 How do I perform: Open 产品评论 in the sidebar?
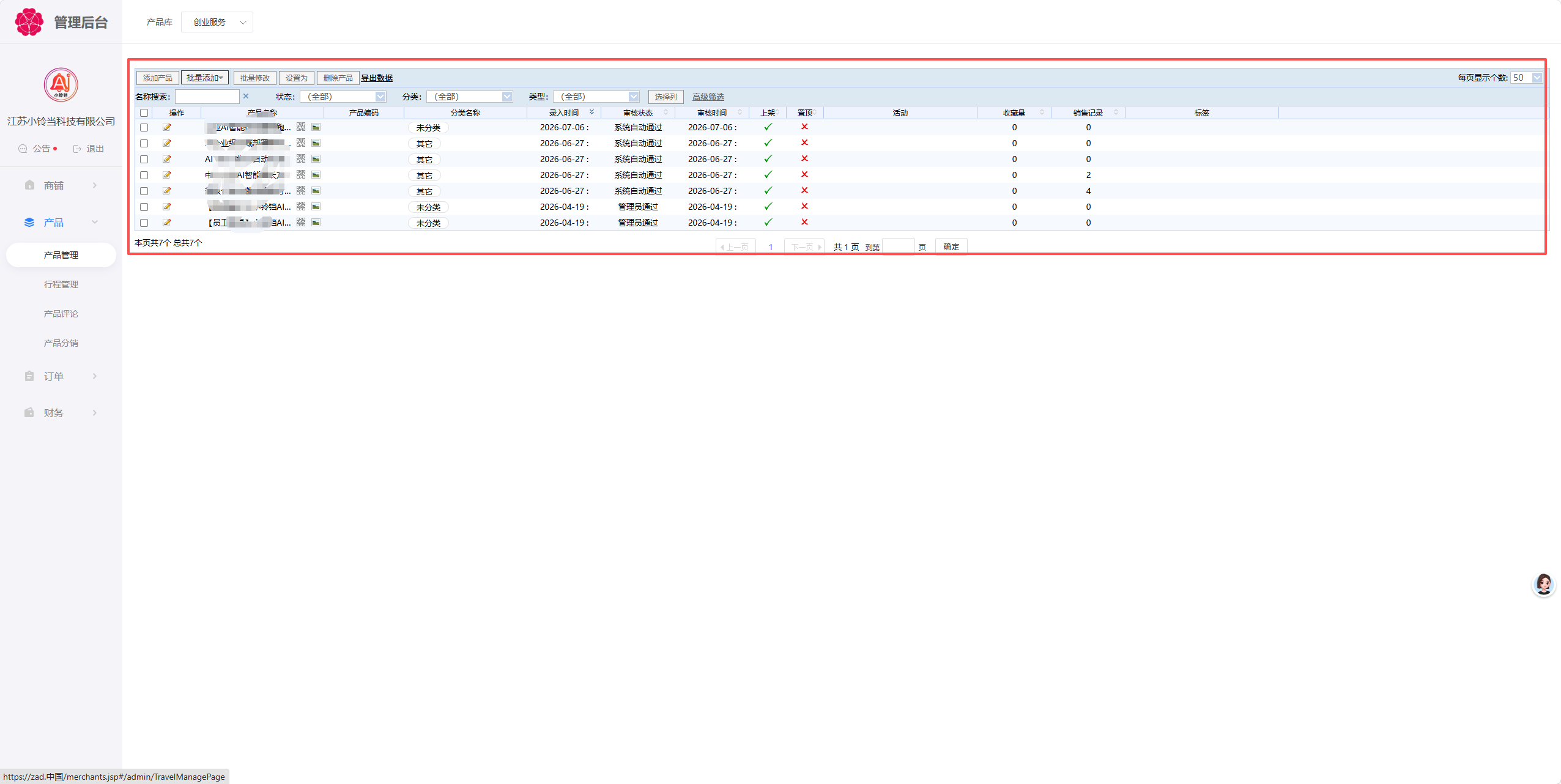point(61,314)
